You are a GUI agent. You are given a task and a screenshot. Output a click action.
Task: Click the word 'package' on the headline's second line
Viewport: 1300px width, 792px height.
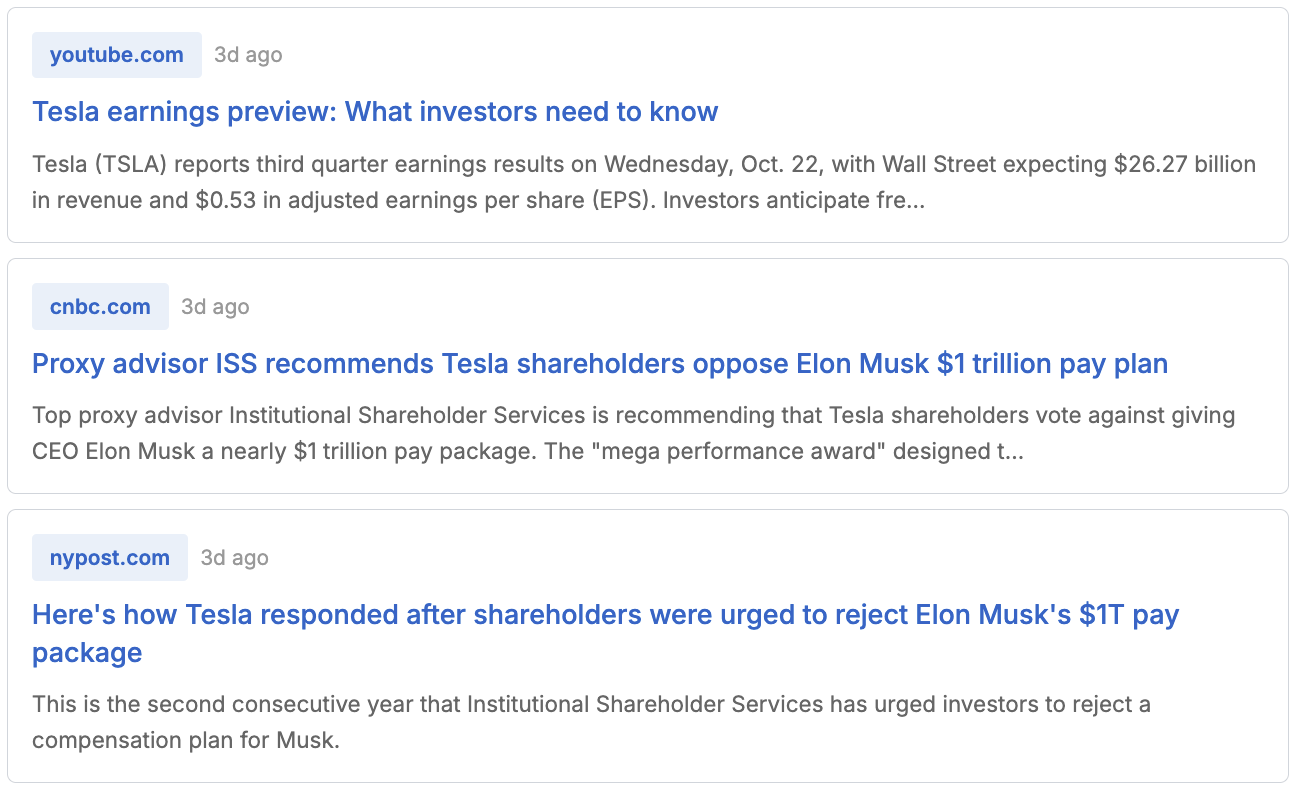87,653
